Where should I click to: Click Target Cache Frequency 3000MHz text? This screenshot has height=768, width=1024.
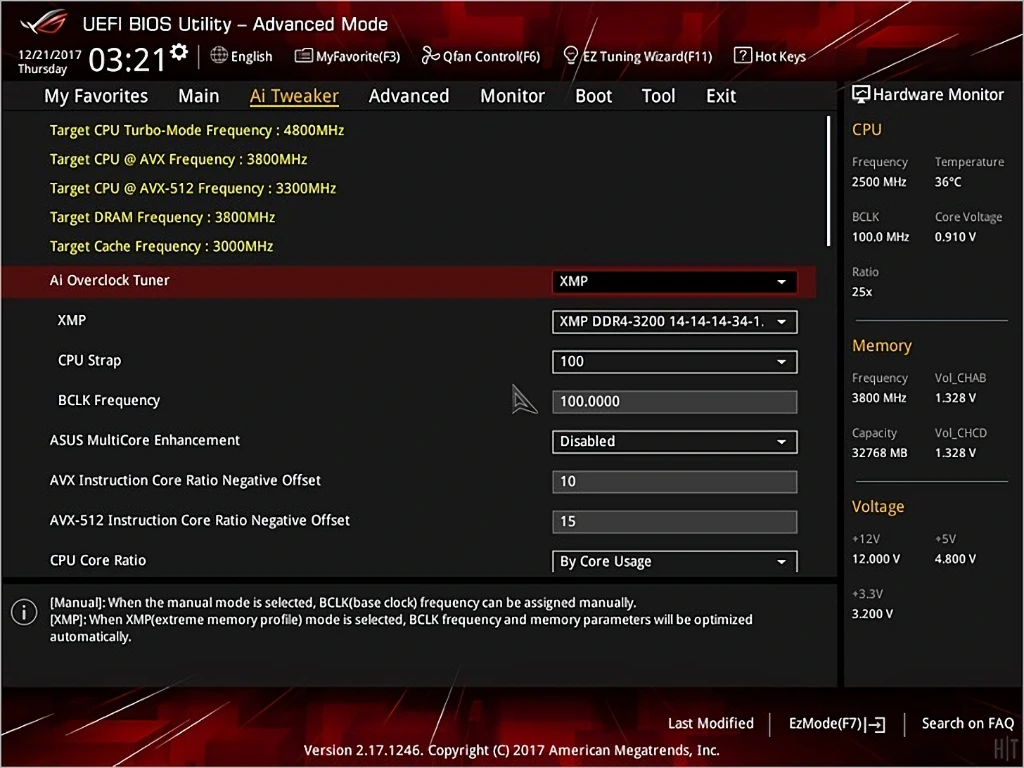[x=161, y=246]
